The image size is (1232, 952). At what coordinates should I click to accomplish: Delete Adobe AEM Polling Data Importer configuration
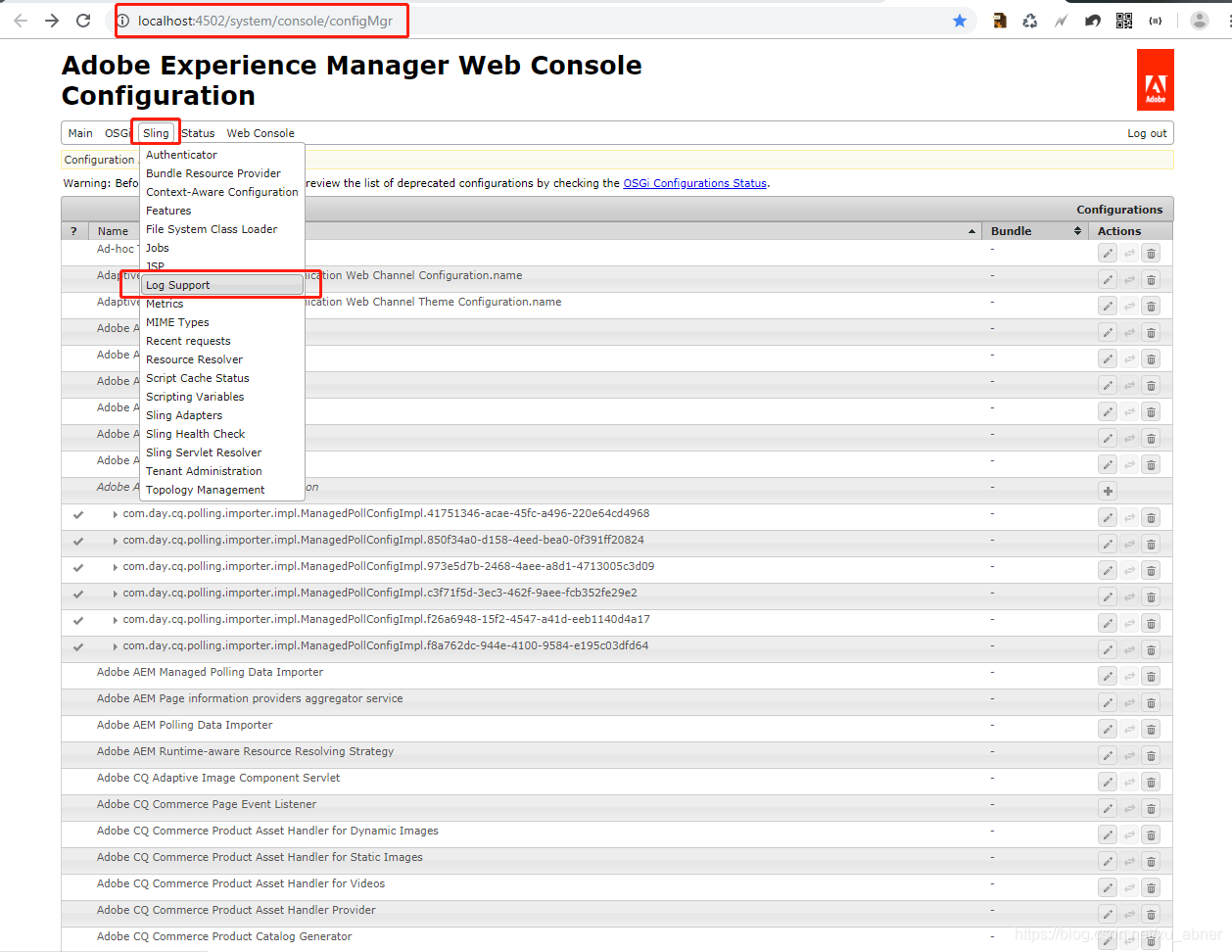[x=1151, y=730]
